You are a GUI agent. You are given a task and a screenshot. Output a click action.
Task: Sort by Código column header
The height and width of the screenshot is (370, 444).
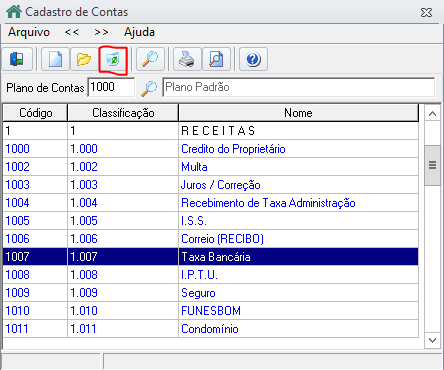point(35,113)
